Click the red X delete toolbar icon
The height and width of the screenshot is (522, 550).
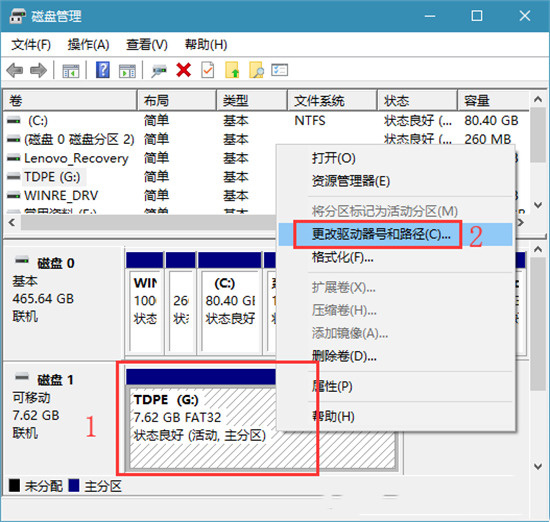(x=183, y=70)
